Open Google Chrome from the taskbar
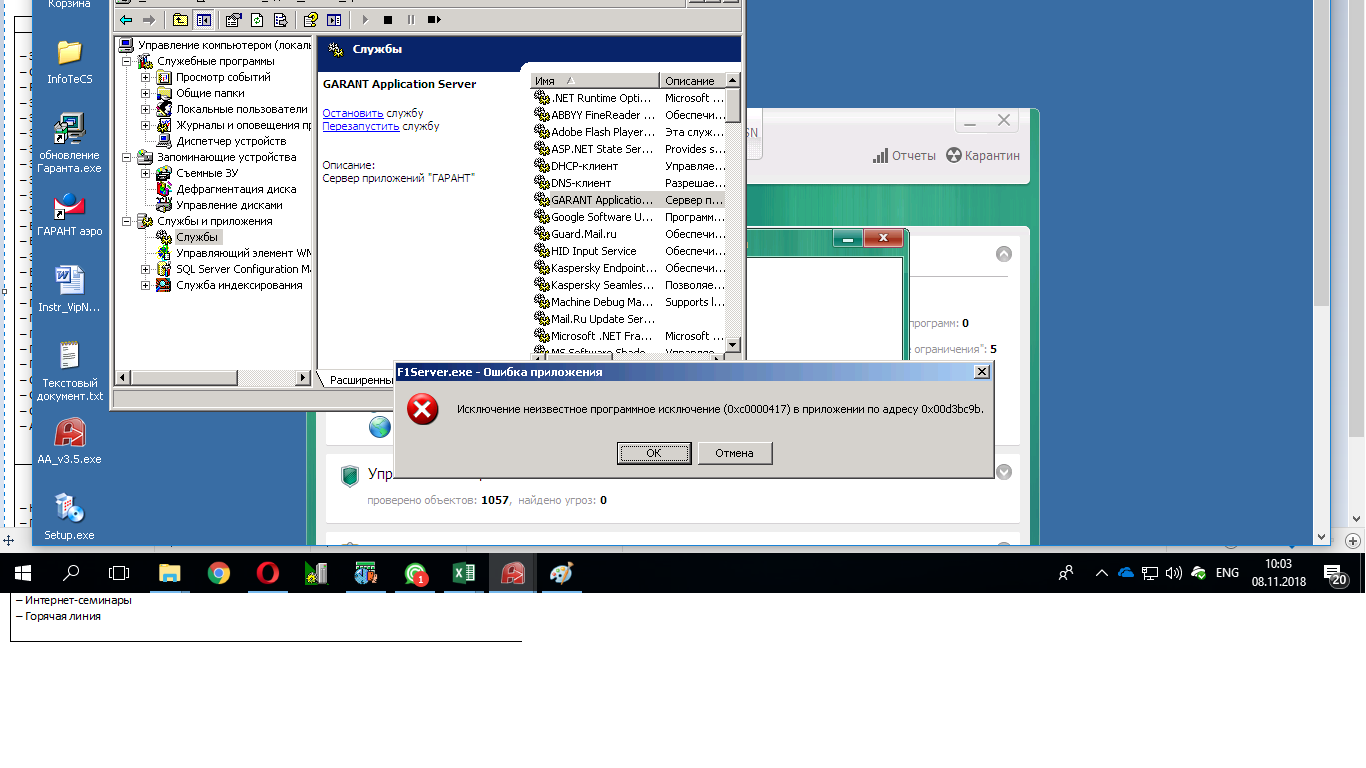 point(218,573)
